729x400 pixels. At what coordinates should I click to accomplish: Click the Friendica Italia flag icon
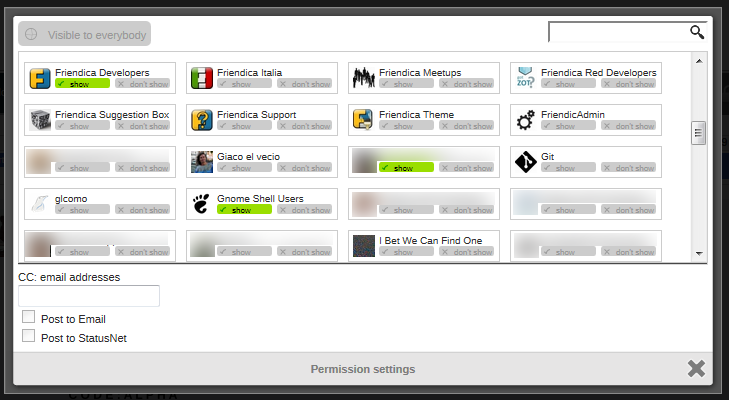coord(202,78)
